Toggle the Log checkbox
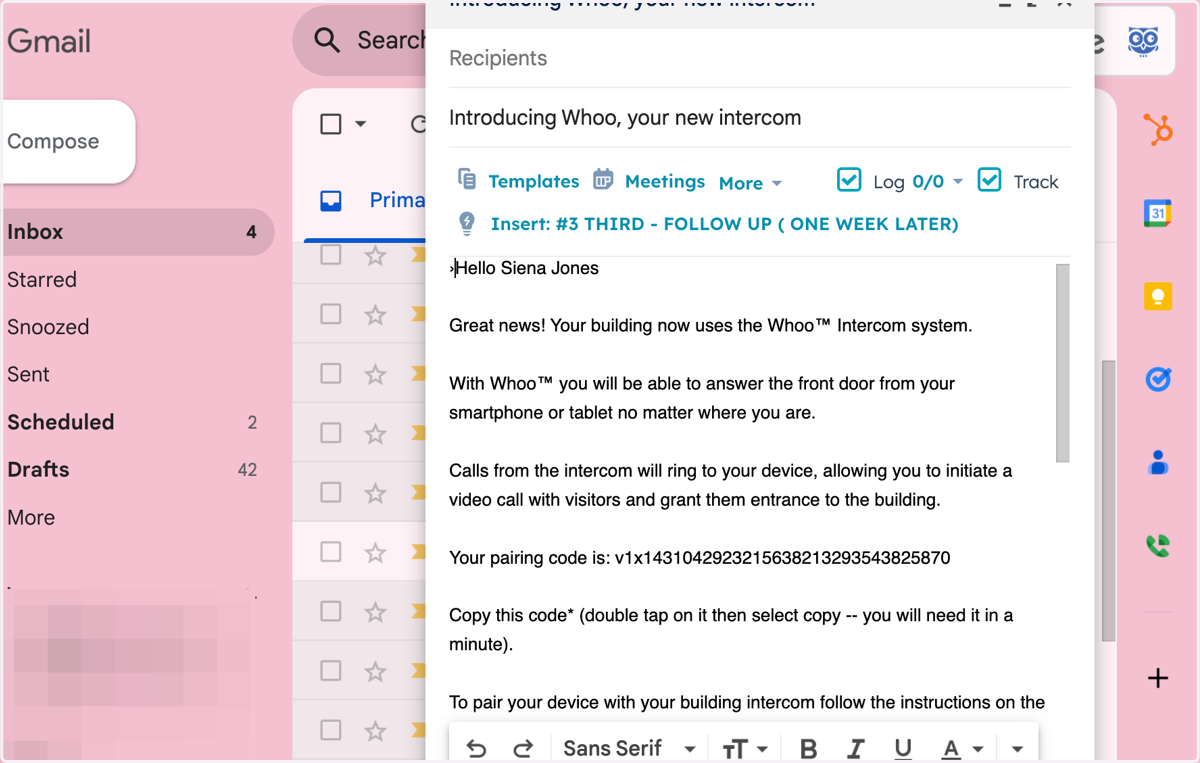 pyautogui.click(x=848, y=180)
